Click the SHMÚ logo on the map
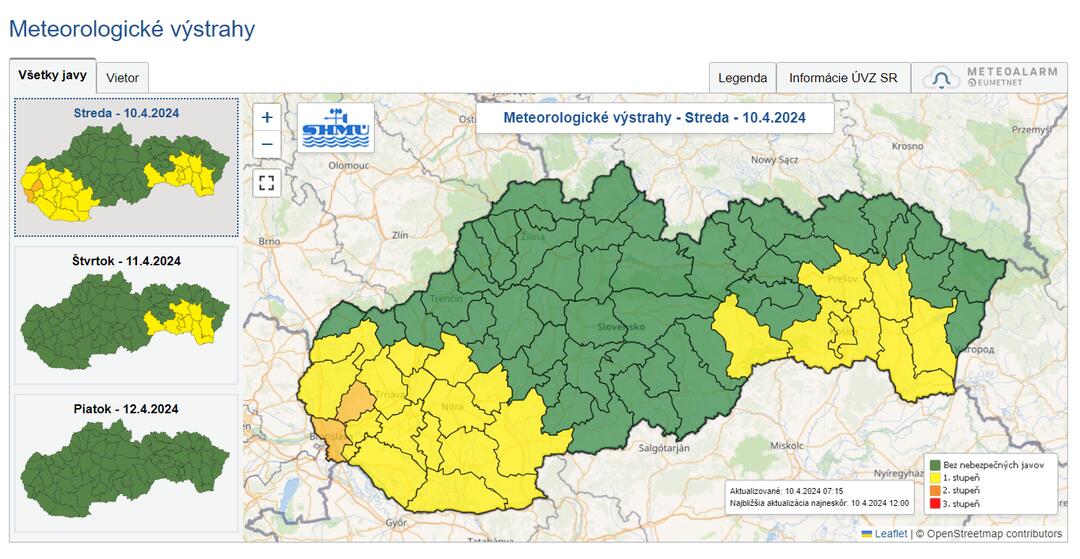 (x=336, y=127)
